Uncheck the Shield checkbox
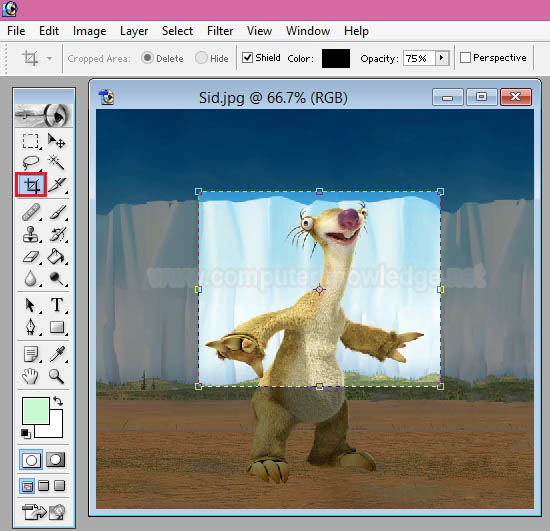Viewport: 550px width, 531px height. [x=248, y=58]
